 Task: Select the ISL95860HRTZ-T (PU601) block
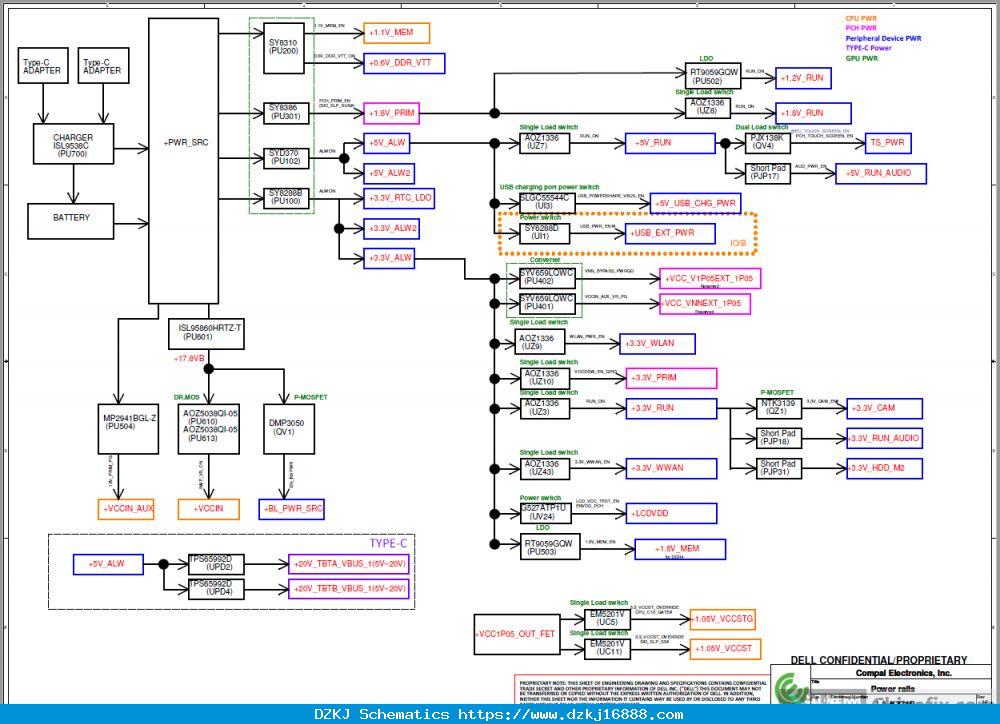pyautogui.click(x=206, y=334)
